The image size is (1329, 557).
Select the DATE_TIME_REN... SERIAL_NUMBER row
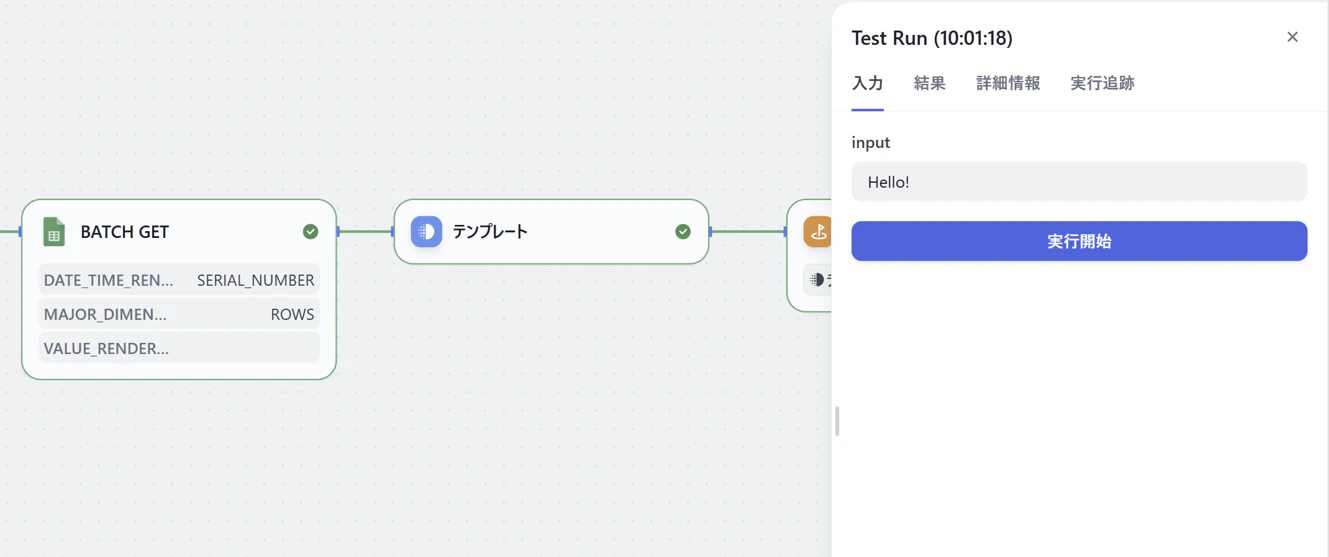(179, 280)
